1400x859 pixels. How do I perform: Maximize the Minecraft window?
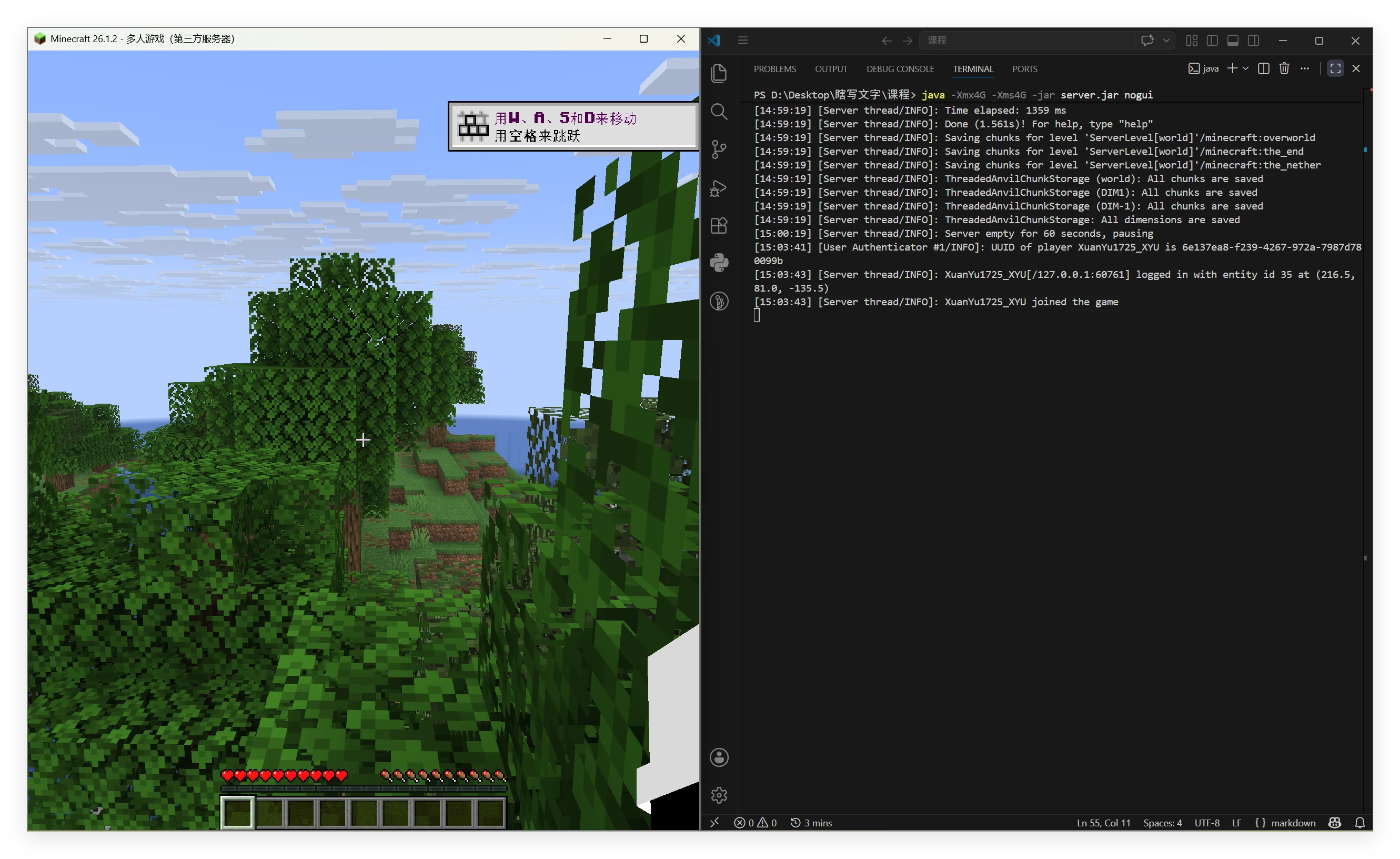pyautogui.click(x=643, y=38)
